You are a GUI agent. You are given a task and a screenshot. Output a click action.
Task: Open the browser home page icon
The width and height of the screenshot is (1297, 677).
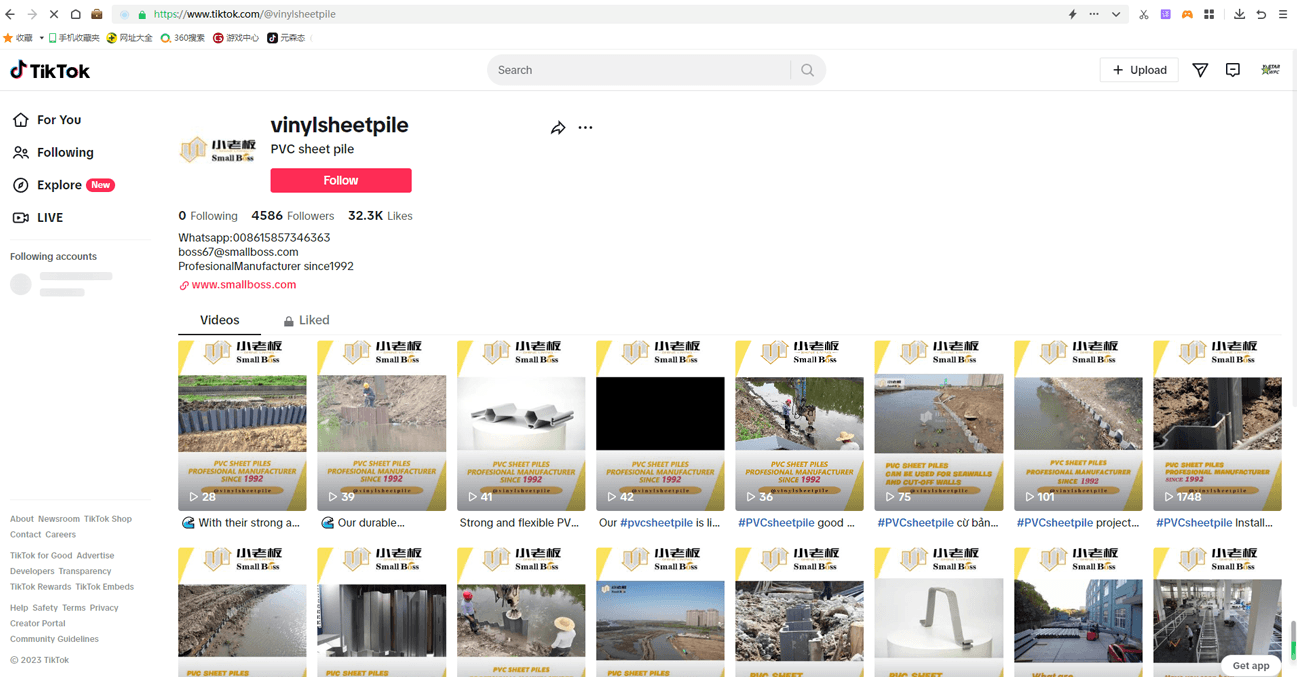pos(75,14)
